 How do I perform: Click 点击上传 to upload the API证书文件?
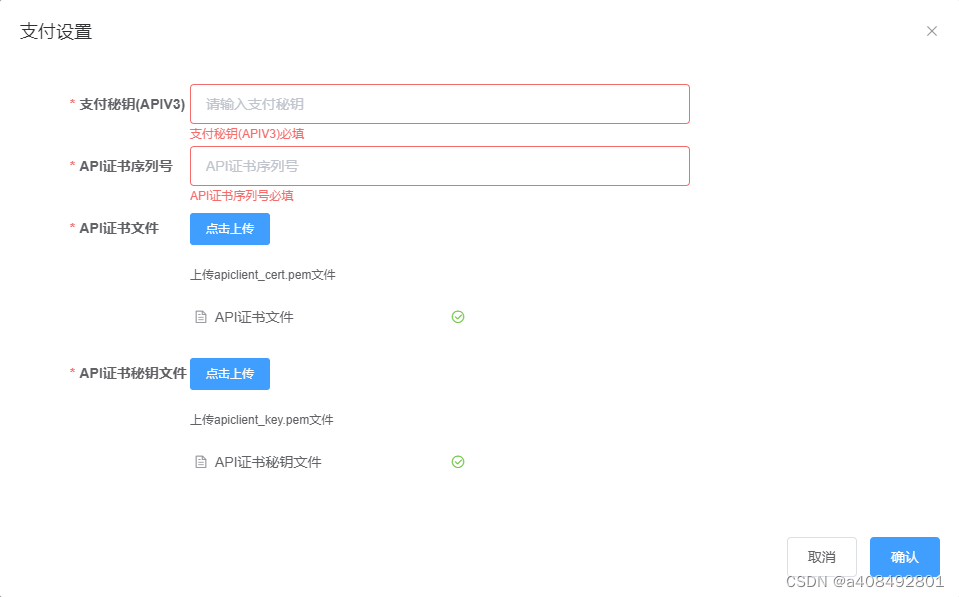[x=229, y=229]
